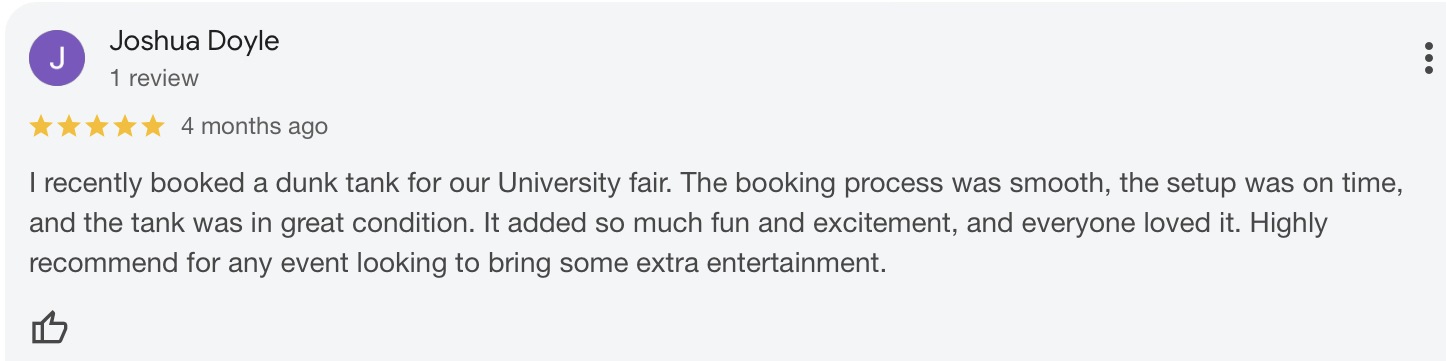
Task: Click the thumbs-up helpful icon
Action: (49, 327)
